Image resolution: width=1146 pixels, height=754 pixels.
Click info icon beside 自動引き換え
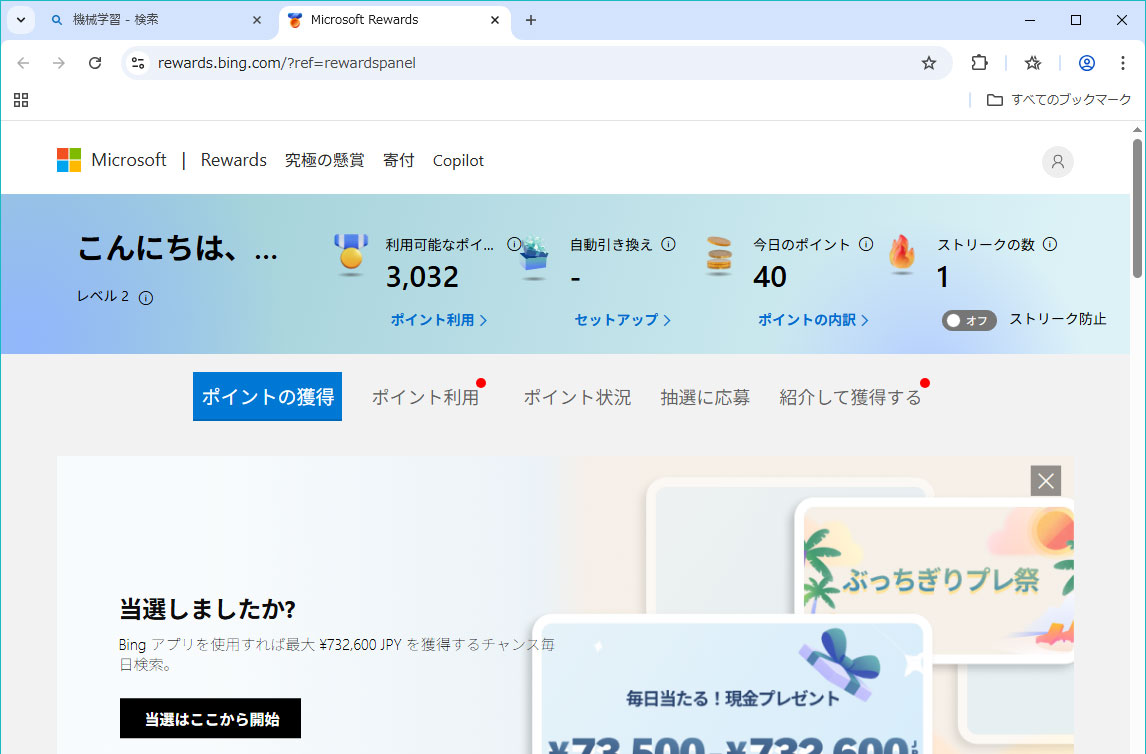668,244
